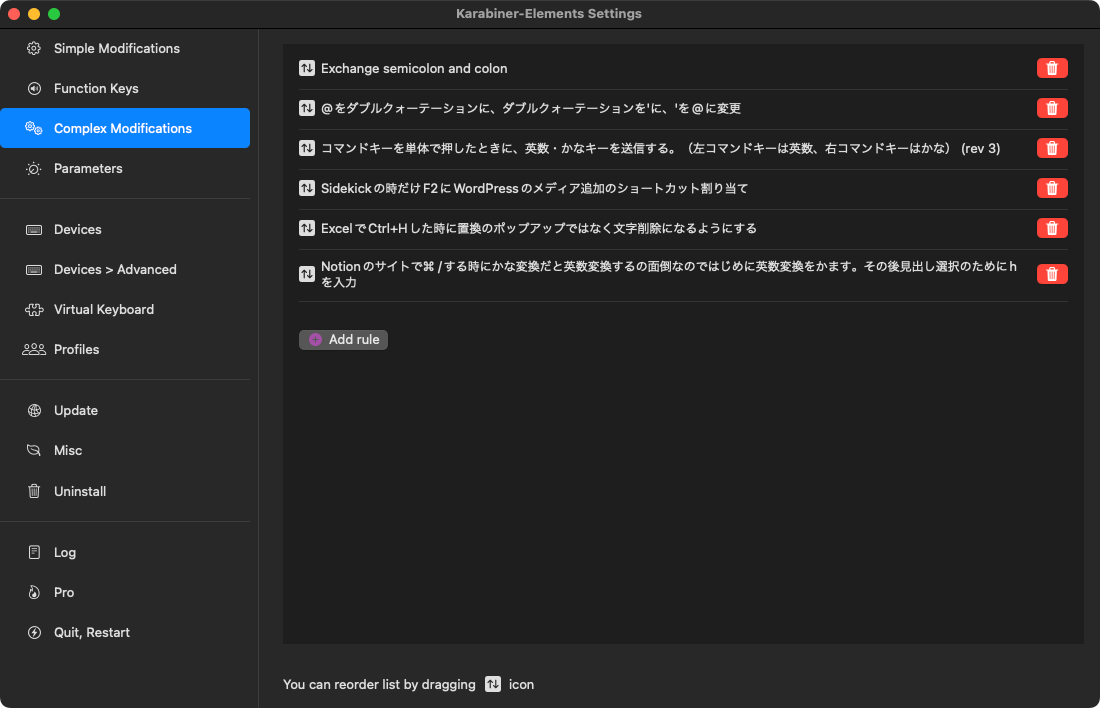Open Misc label in sidebar

68,450
